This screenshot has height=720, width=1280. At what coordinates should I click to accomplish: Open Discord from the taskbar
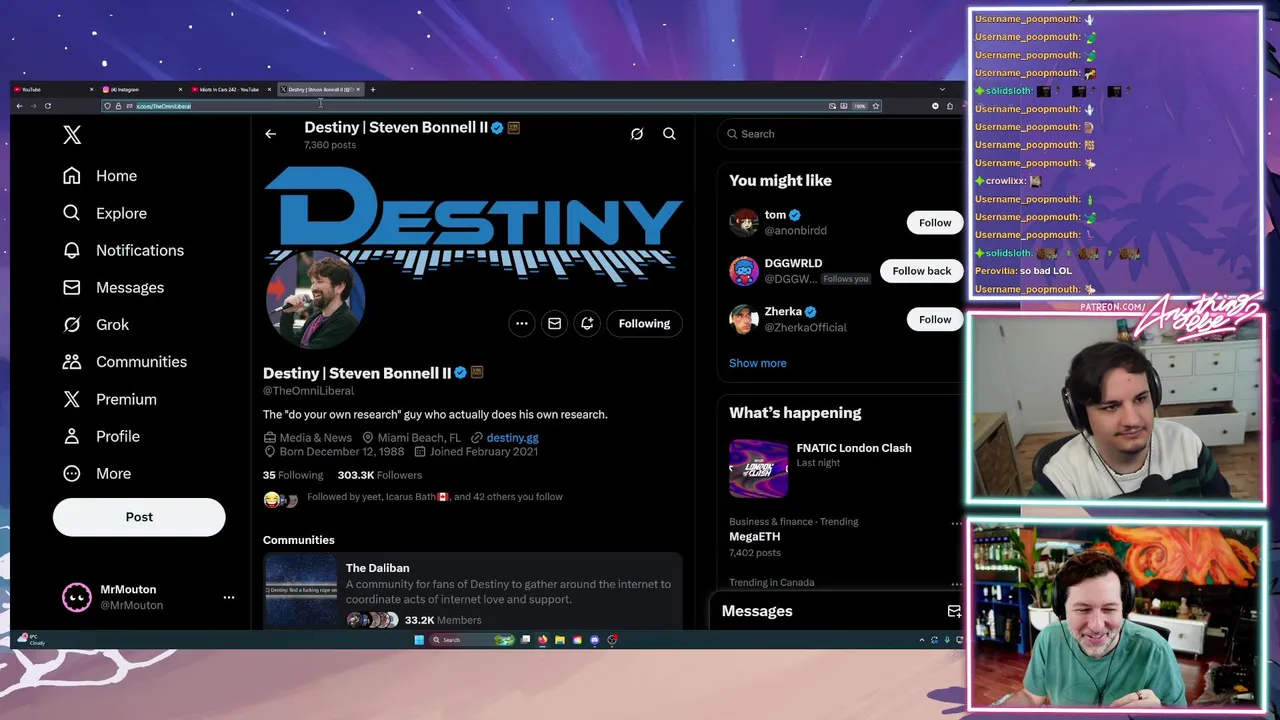pyautogui.click(x=594, y=640)
